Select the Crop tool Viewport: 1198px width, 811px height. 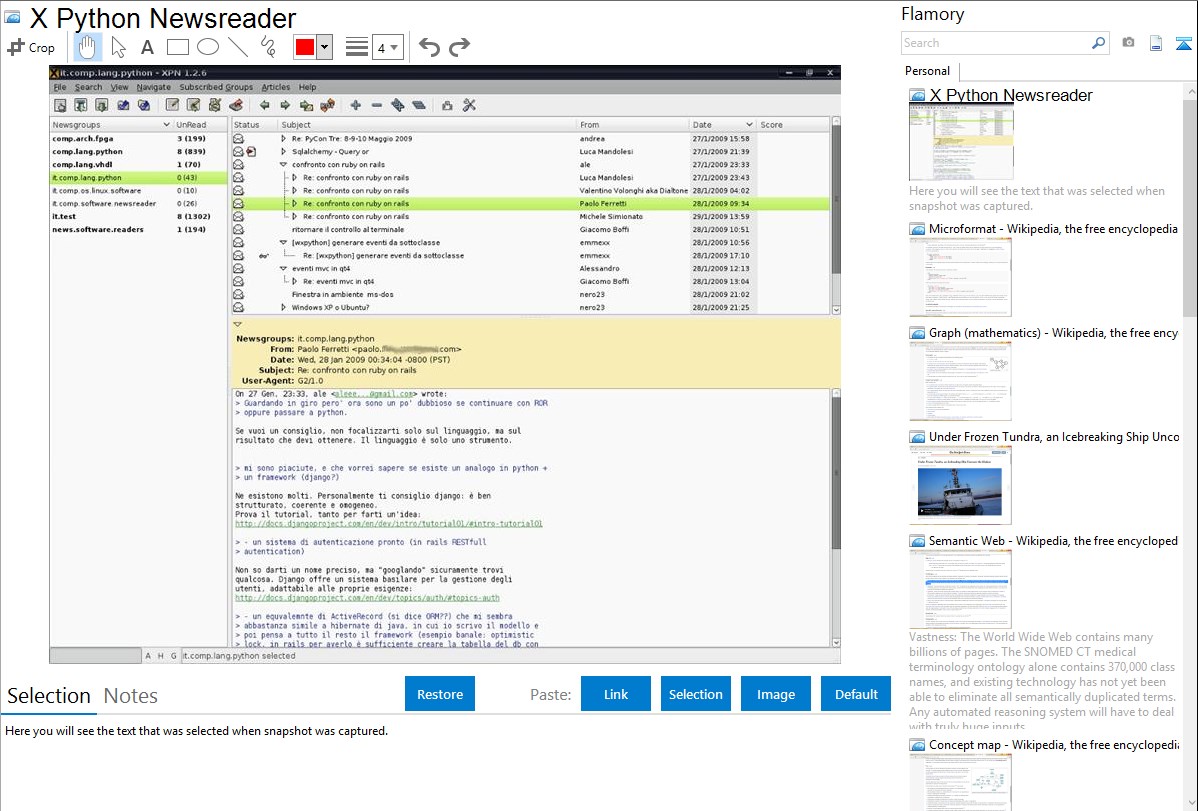[x=31, y=47]
